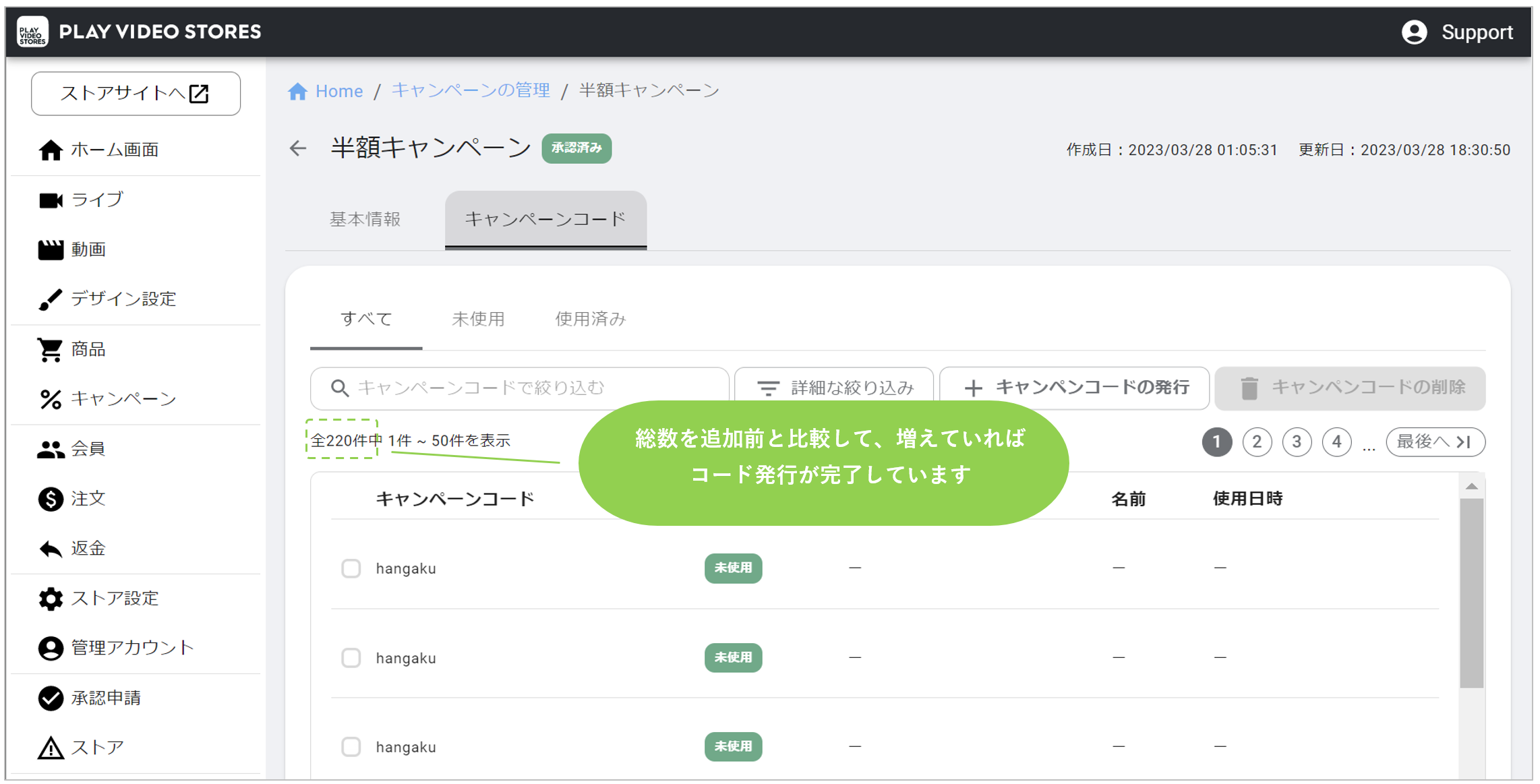Click the 半額キャンペーン breadcrumb text
Screen dimensions: 1540x784
pos(649,90)
